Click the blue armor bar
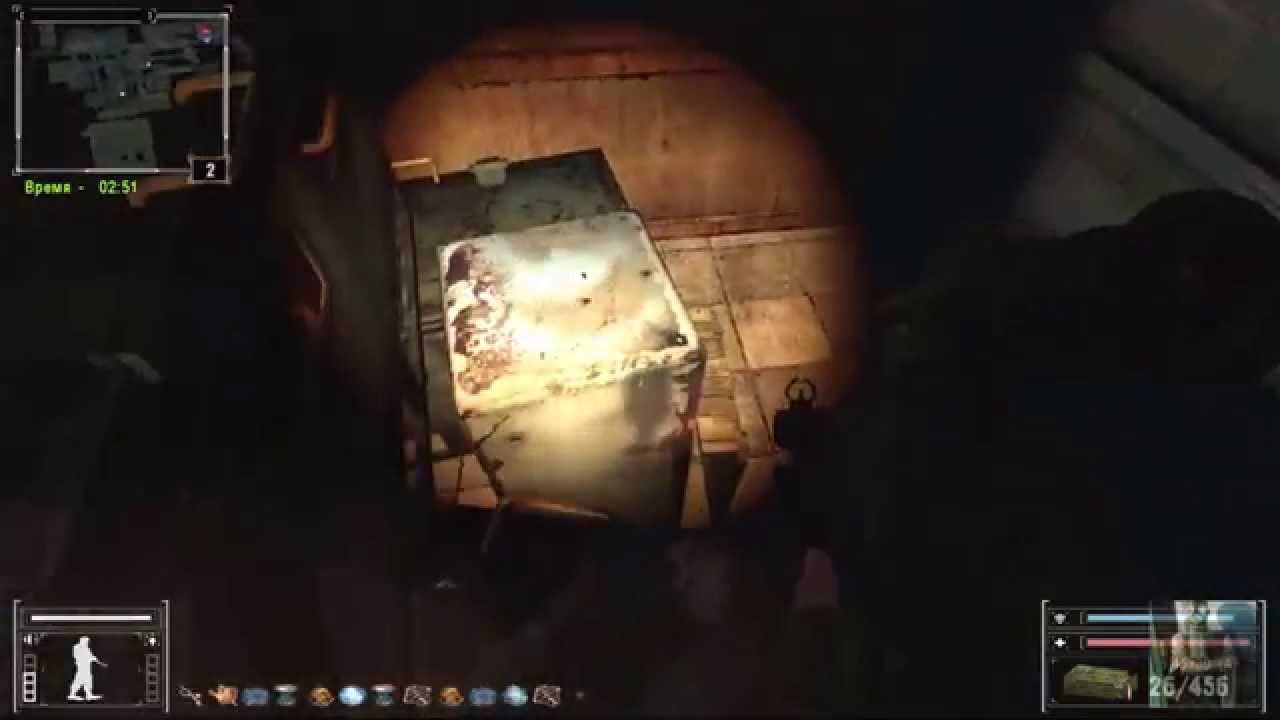 (x=1160, y=618)
